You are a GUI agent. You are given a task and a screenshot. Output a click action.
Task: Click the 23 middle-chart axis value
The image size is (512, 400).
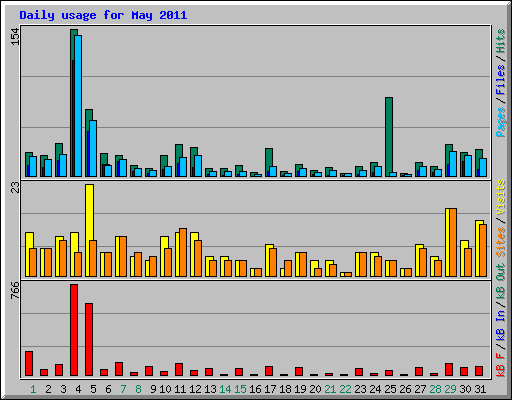pos(15,188)
